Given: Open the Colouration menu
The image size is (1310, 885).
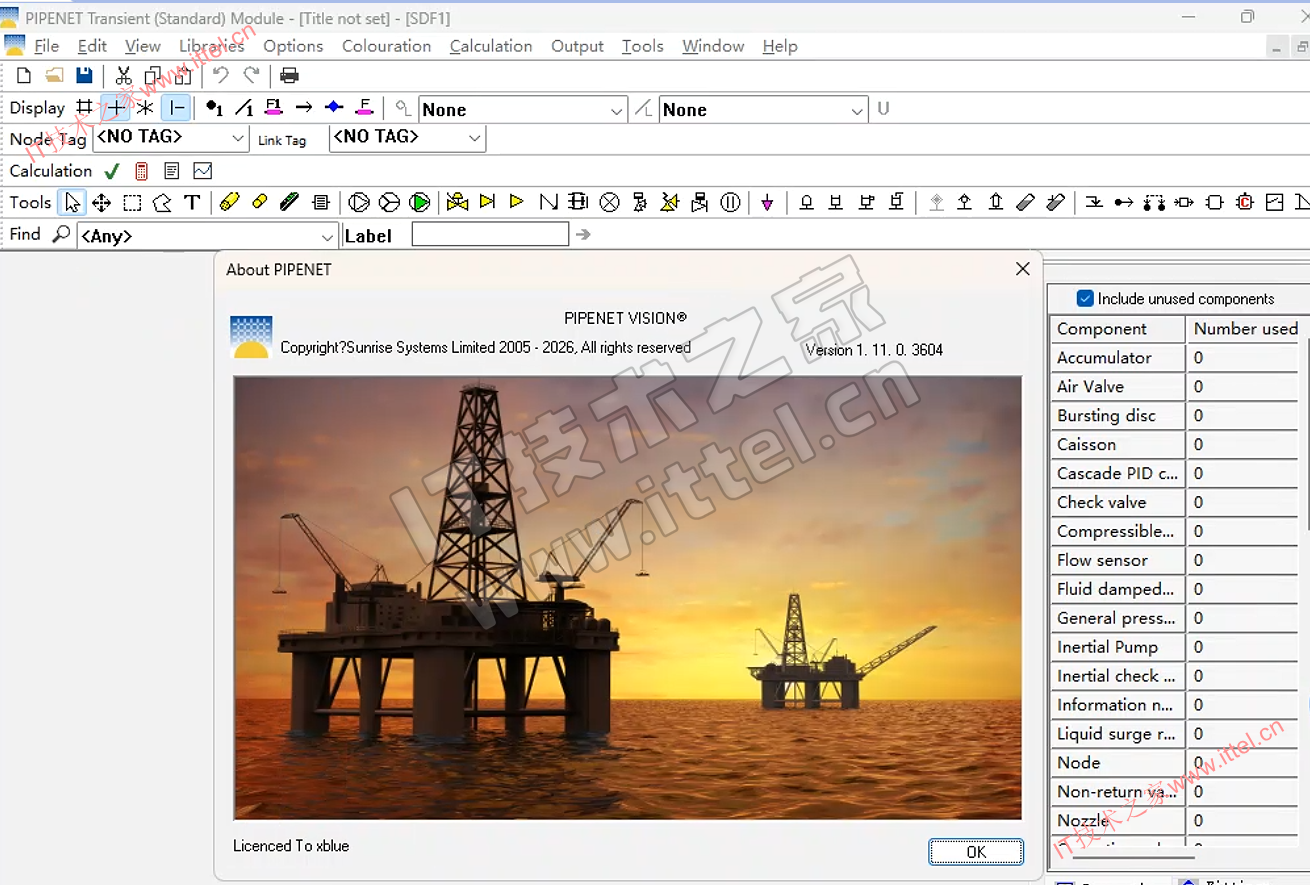Looking at the screenshot, I should [386, 46].
